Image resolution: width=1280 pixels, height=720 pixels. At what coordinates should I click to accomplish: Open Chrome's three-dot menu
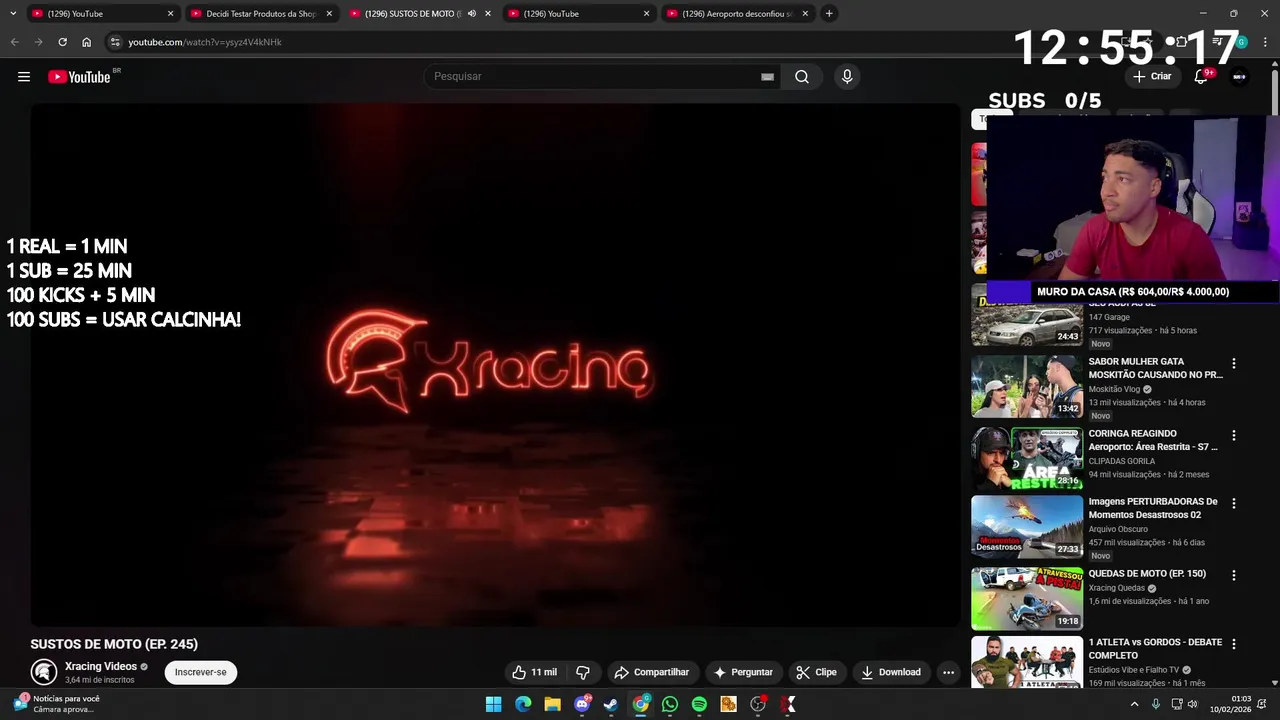(x=1266, y=42)
